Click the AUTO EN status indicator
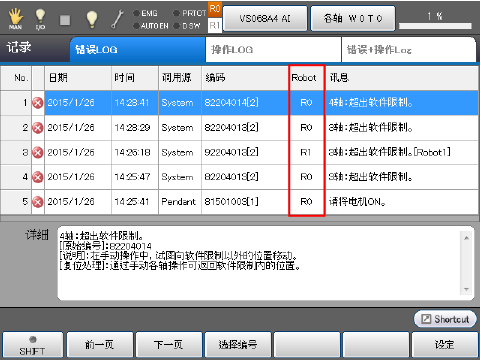This screenshot has height=360, width=481. click(x=151, y=26)
